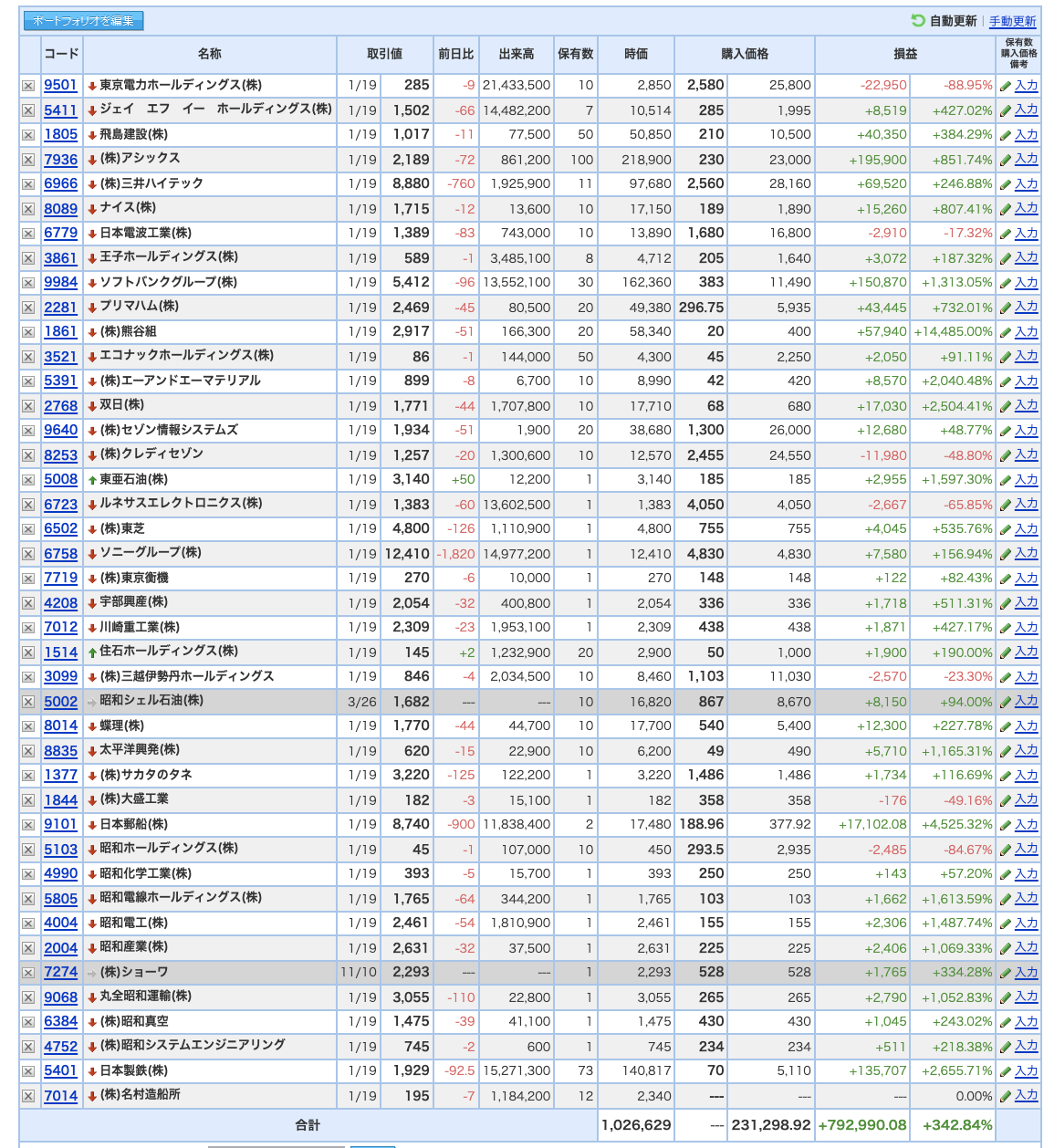Image resolution: width=1044 pixels, height=1148 pixels.
Task: Remove 日本郵船 row with X icon
Action: click(28, 825)
